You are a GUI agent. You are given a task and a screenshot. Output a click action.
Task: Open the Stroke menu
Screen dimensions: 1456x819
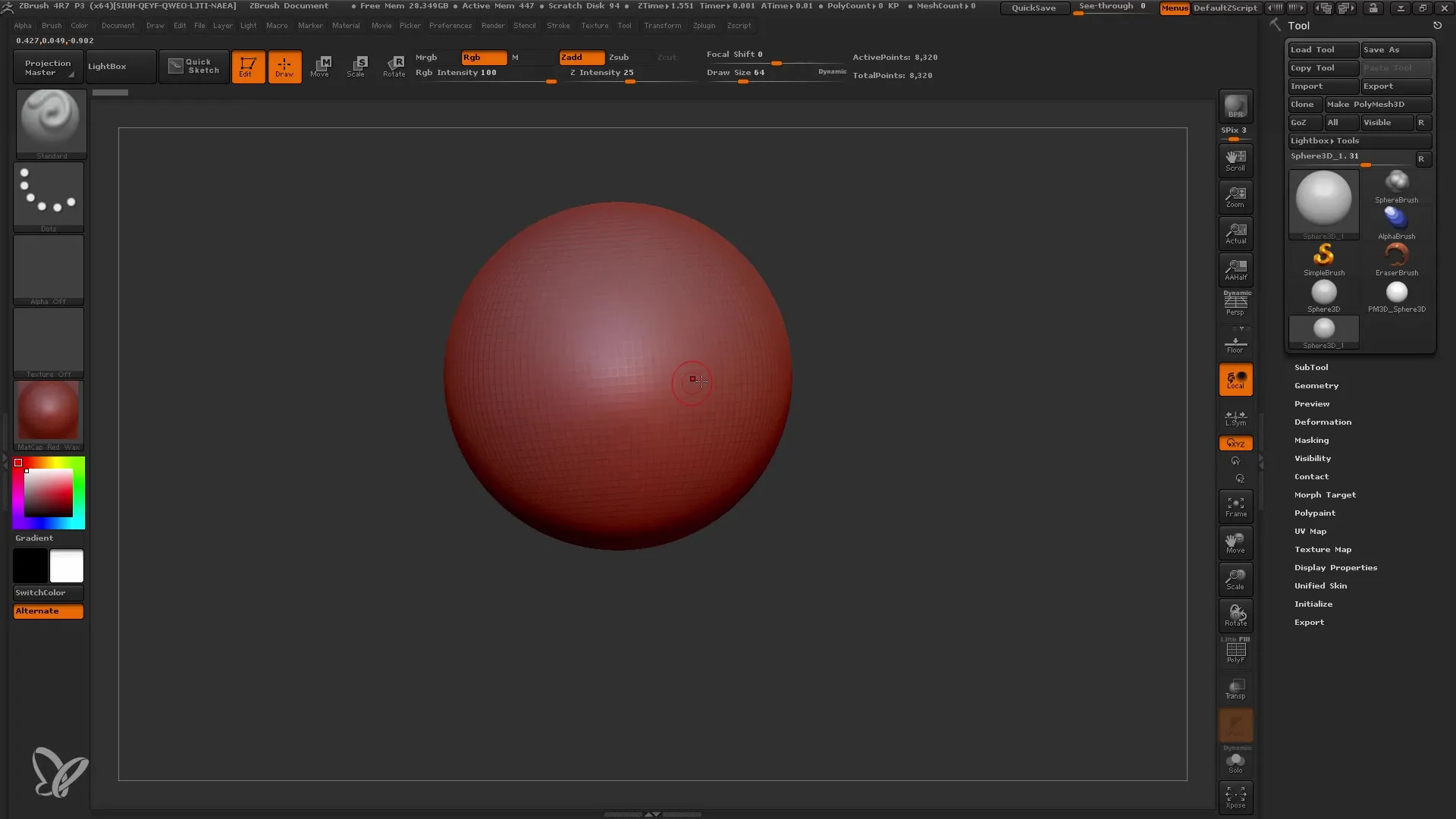click(x=558, y=26)
